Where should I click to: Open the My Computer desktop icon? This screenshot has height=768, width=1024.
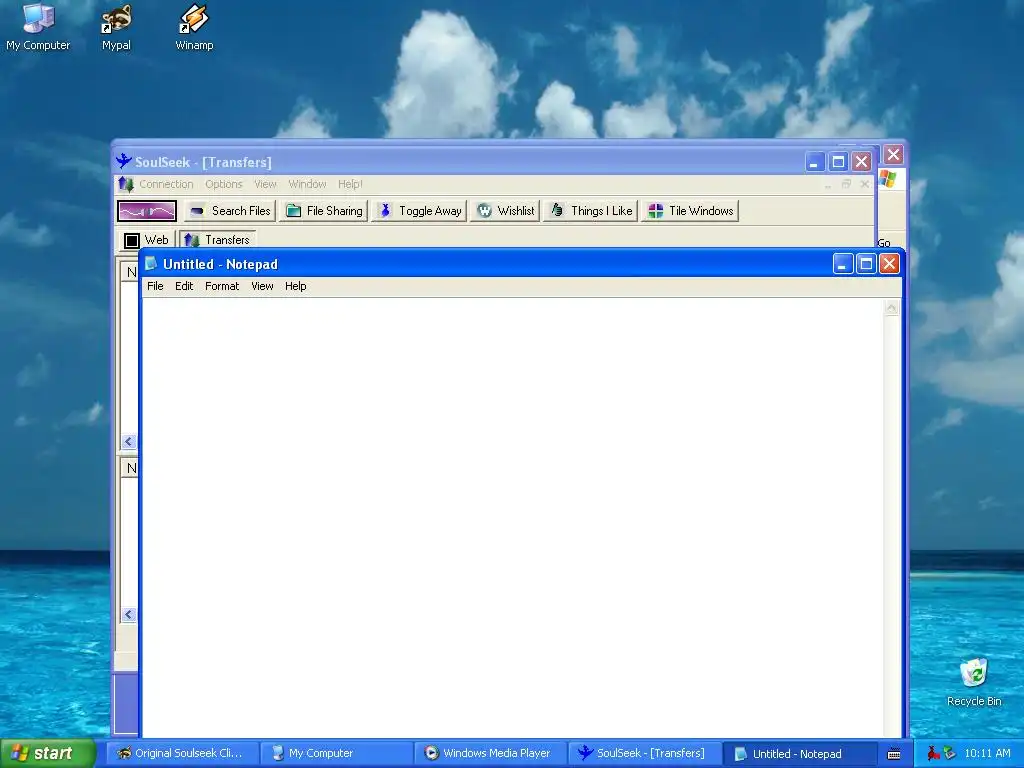click(x=38, y=26)
